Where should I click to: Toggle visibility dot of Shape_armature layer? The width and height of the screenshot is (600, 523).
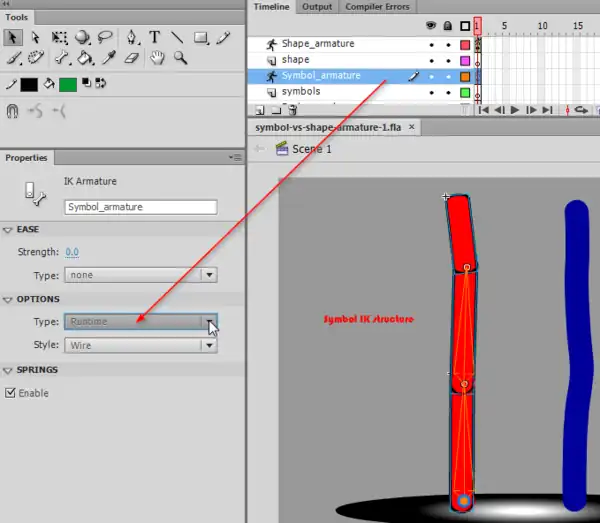click(432, 45)
